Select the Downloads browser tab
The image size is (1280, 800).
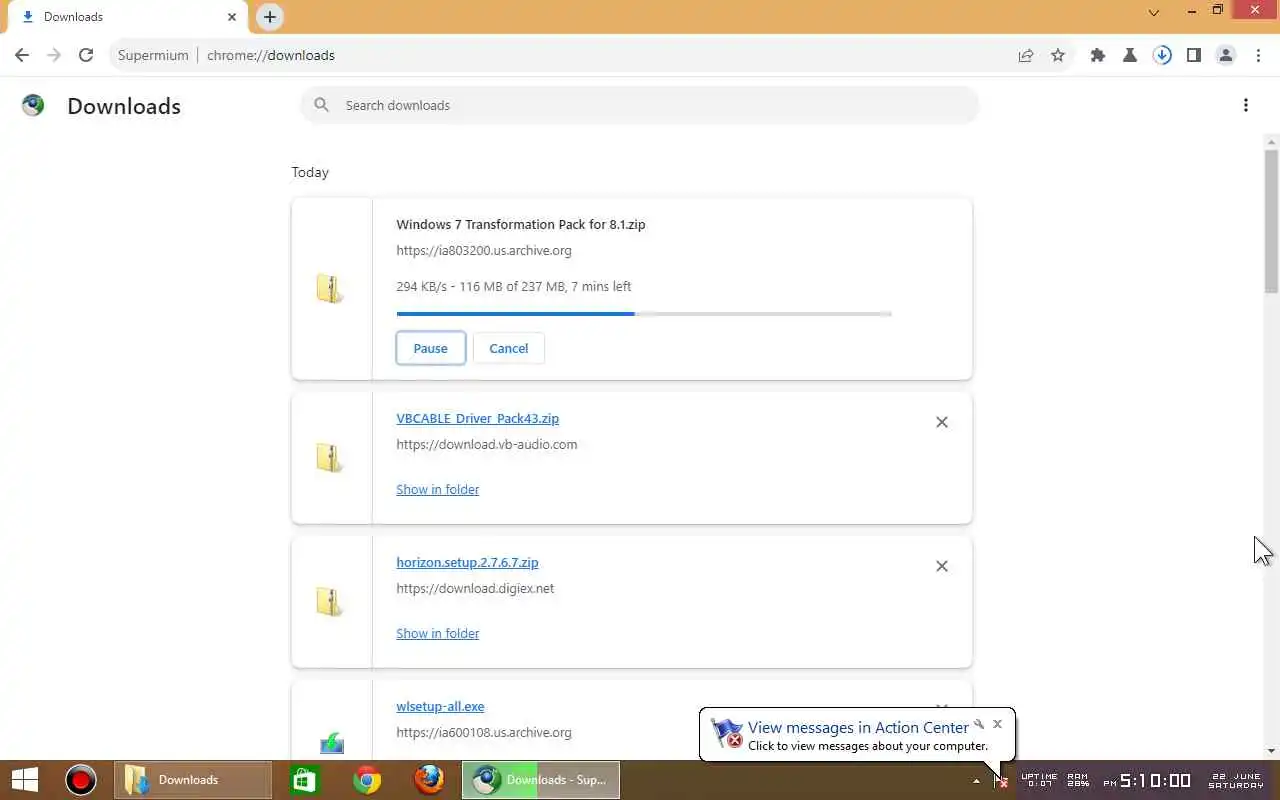[128, 17]
